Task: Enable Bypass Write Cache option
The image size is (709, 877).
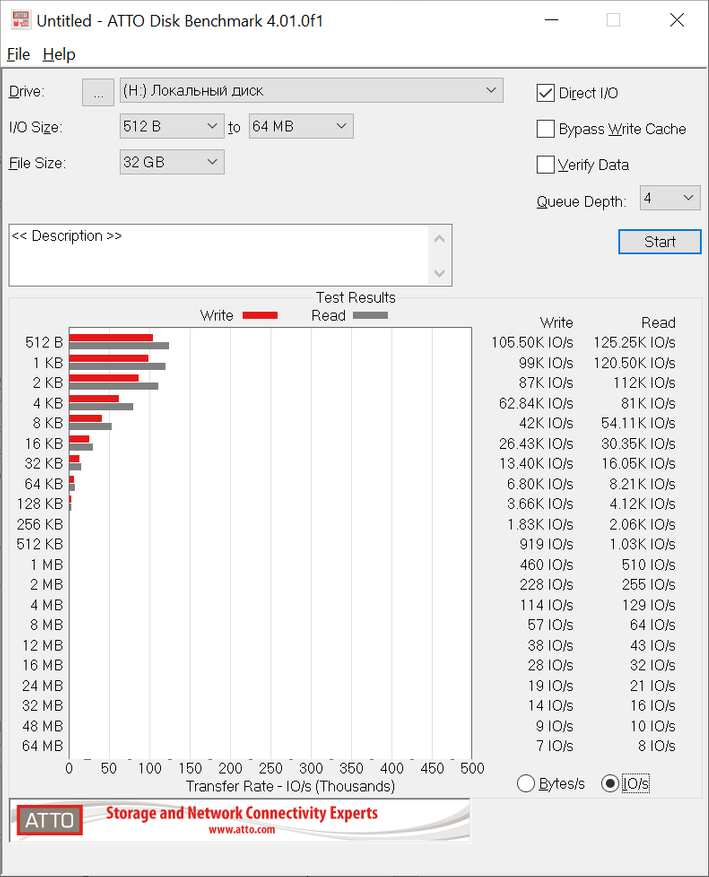Action: coord(546,129)
